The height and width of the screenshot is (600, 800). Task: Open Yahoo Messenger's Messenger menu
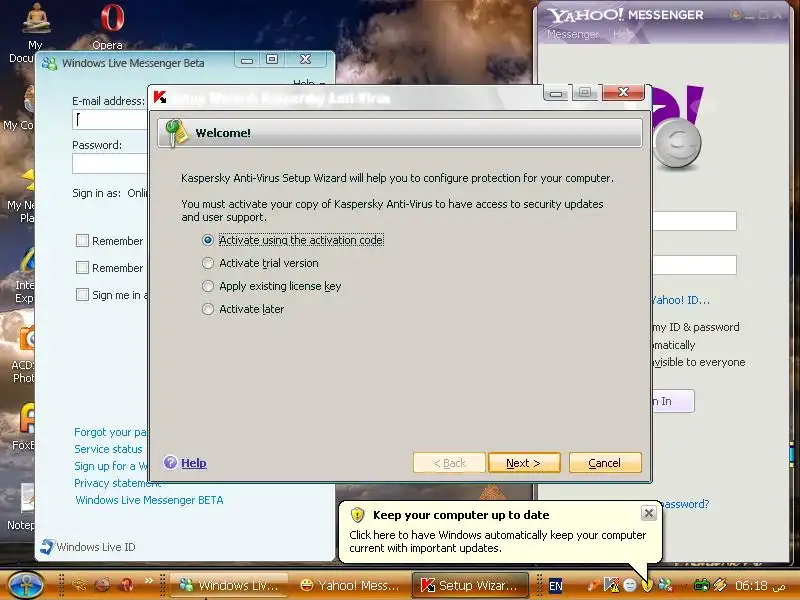pyautogui.click(x=572, y=34)
